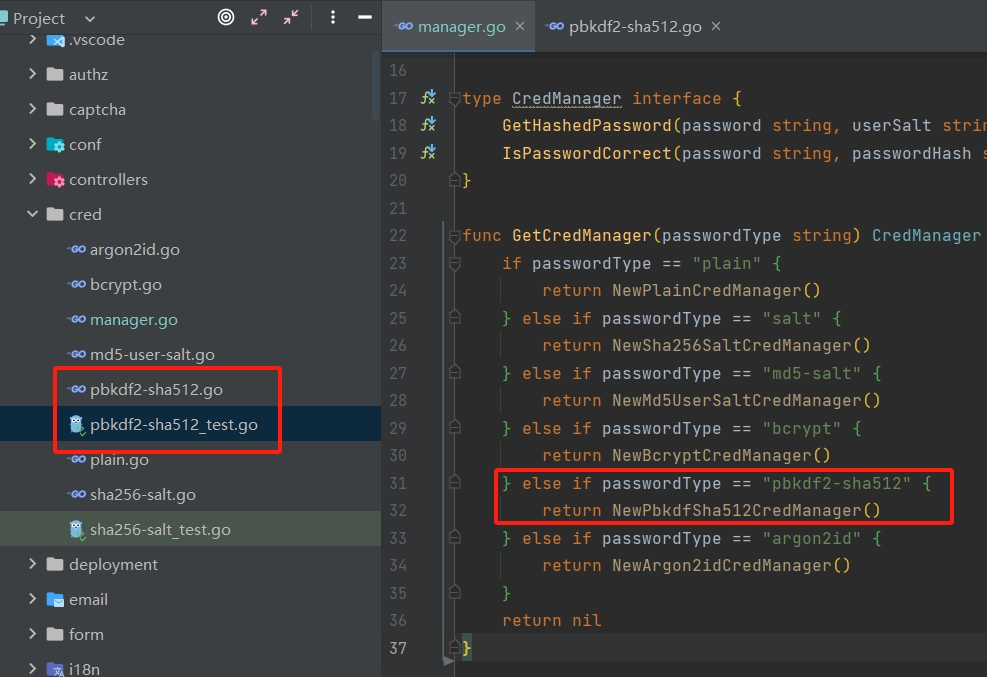
Task: Expand the form folder
Action: coord(33,634)
